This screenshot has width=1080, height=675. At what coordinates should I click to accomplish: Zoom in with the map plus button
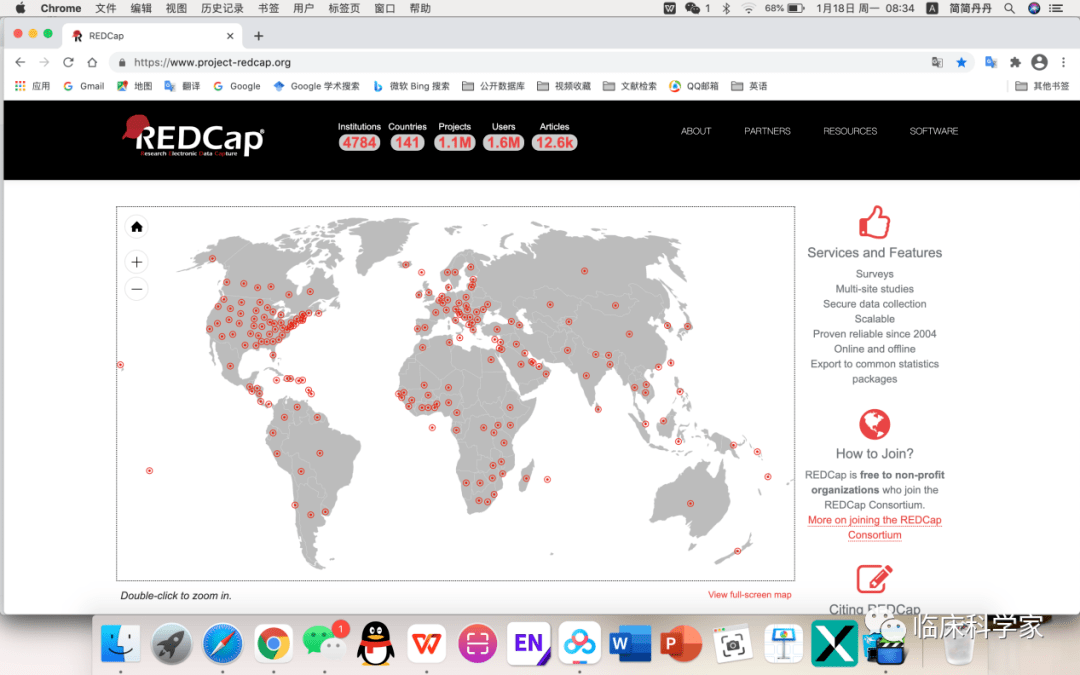(137, 262)
